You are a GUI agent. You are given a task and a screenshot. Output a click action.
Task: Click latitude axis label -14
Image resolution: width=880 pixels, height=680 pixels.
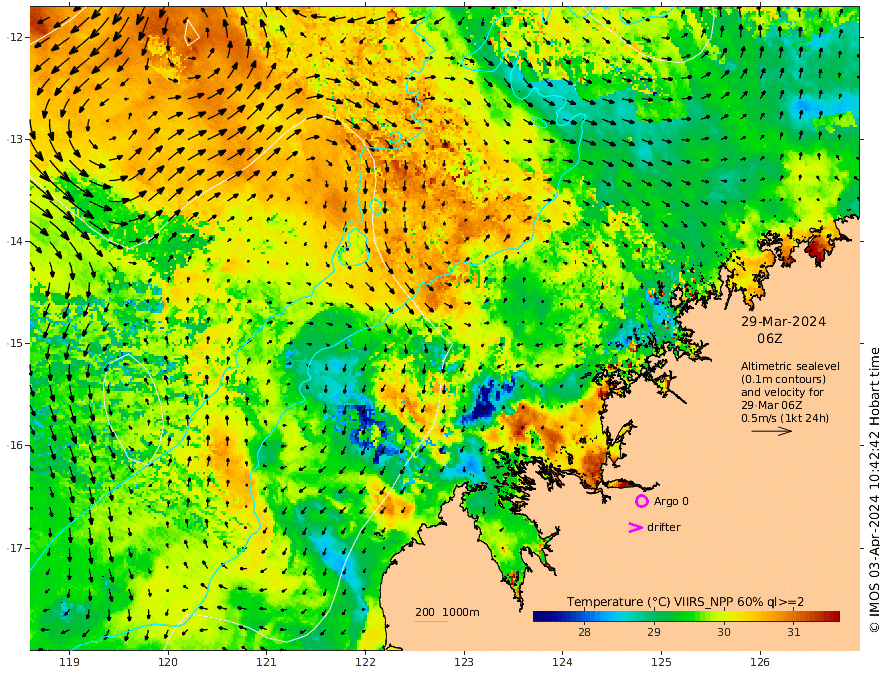[x=15, y=241]
